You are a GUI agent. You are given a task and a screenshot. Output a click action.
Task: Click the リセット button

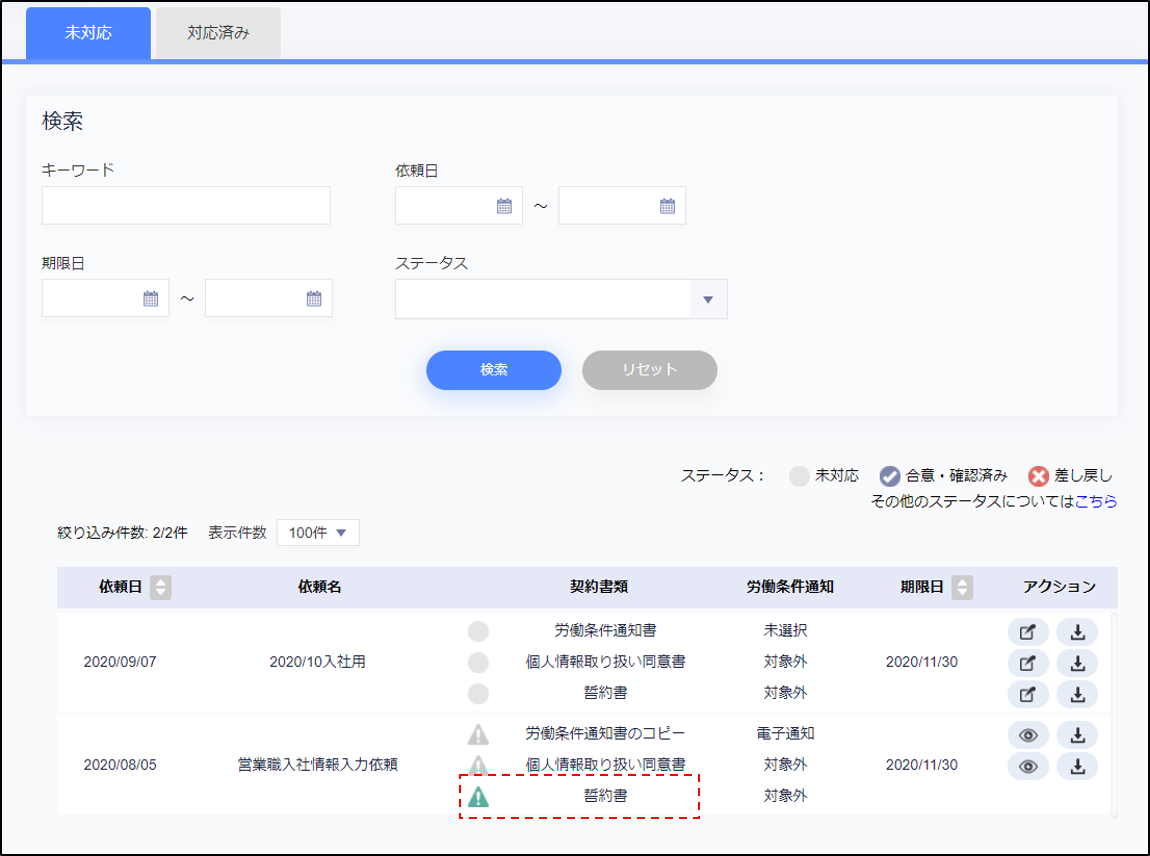pos(650,370)
